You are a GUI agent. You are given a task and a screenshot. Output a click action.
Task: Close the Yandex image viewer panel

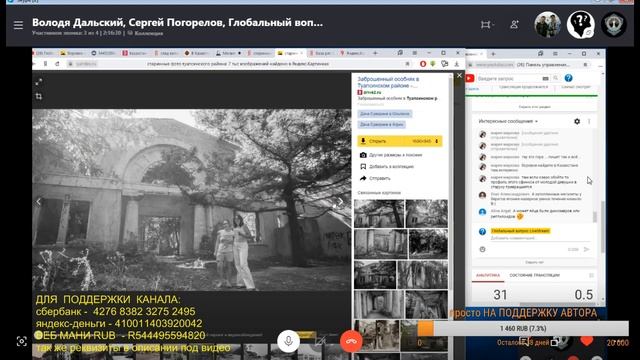459,76
